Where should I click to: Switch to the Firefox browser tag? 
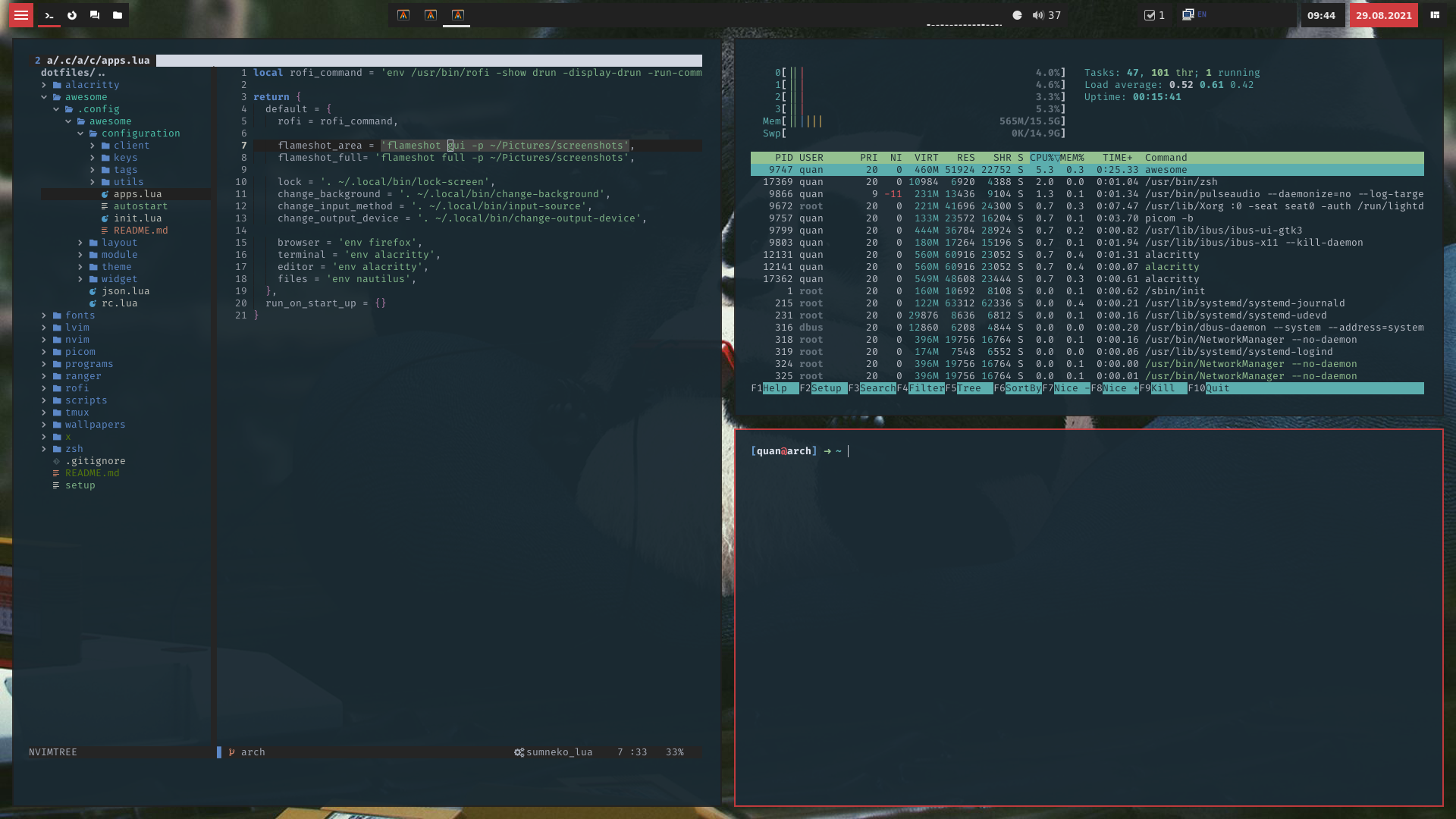click(72, 15)
